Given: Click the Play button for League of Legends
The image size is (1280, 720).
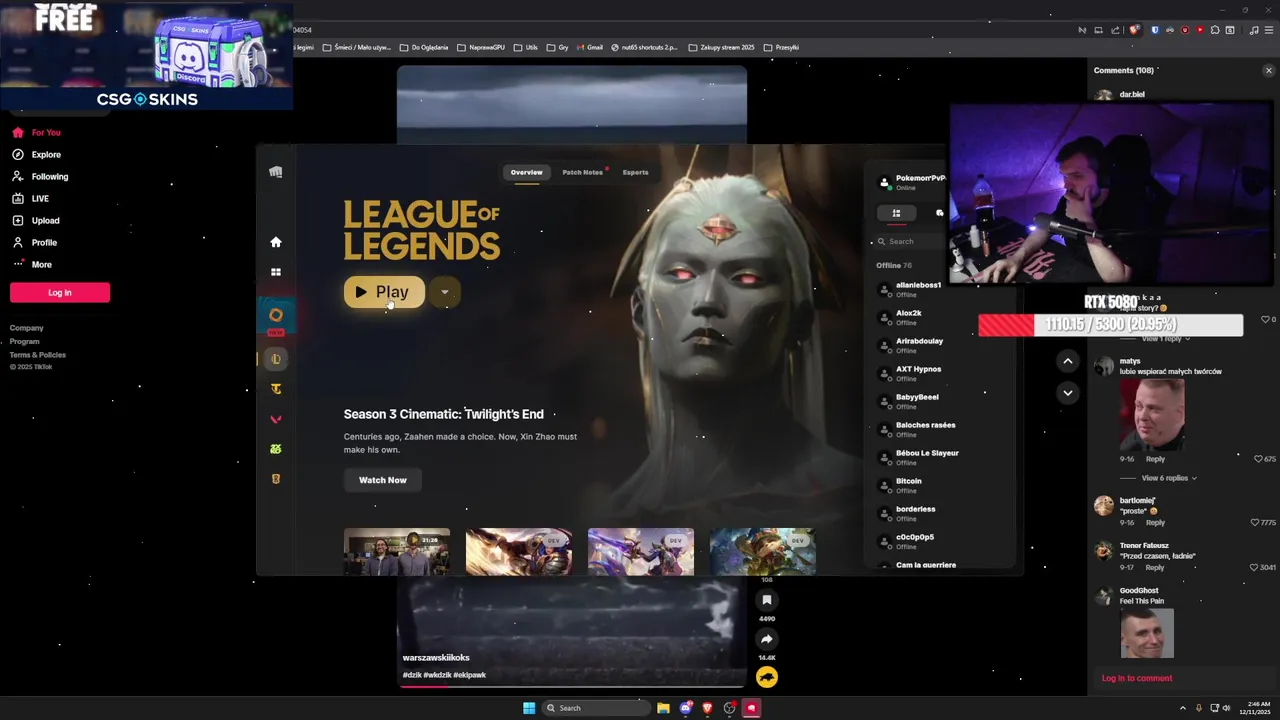Looking at the screenshot, I should point(384,292).
